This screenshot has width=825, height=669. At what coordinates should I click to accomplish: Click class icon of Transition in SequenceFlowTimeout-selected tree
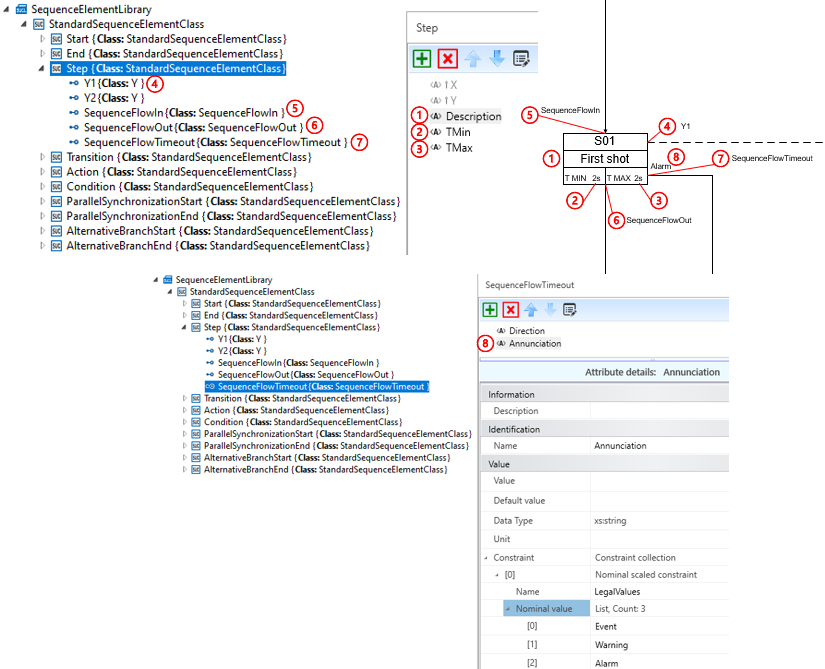[196, 398]
